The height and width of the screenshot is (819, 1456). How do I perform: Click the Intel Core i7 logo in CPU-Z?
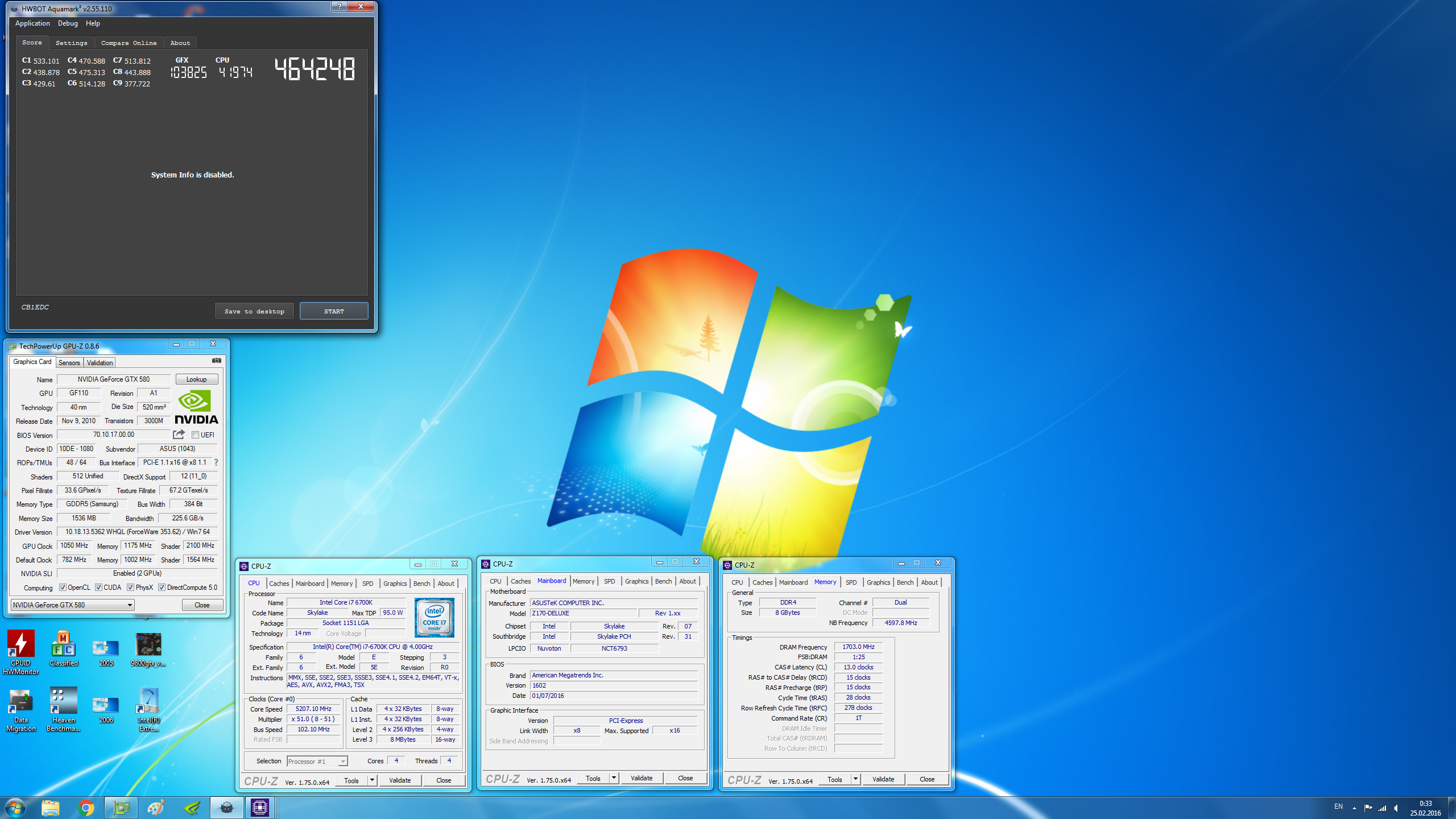click(x=434, y=617)
